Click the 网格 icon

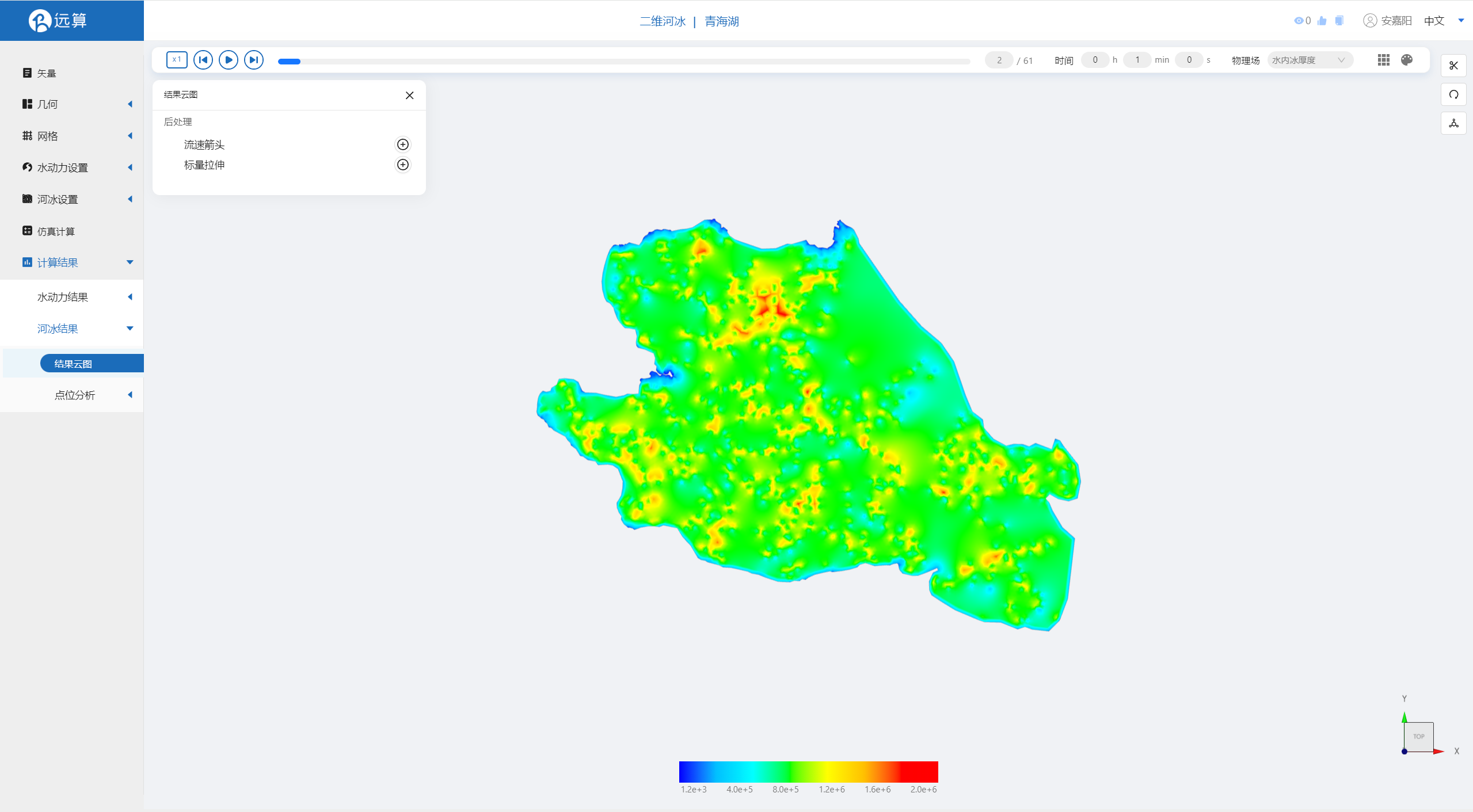click(27, 135)
